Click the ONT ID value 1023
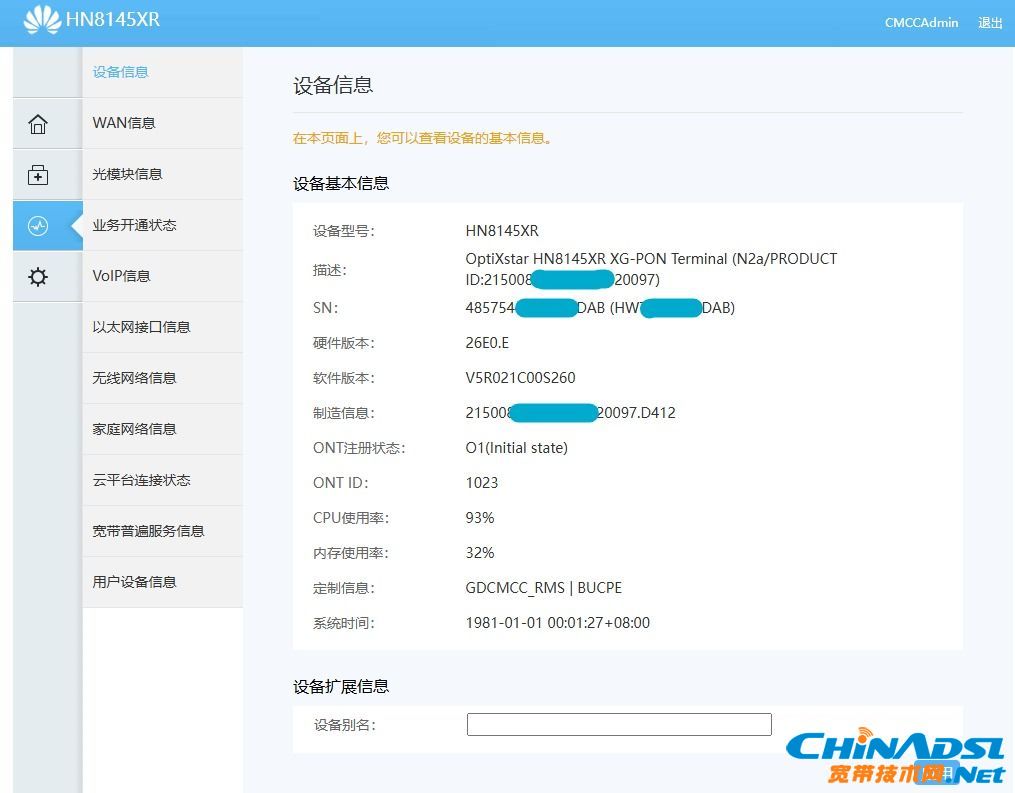The width and height of the screenshot is (1015, 793). [x=482, y=483]
